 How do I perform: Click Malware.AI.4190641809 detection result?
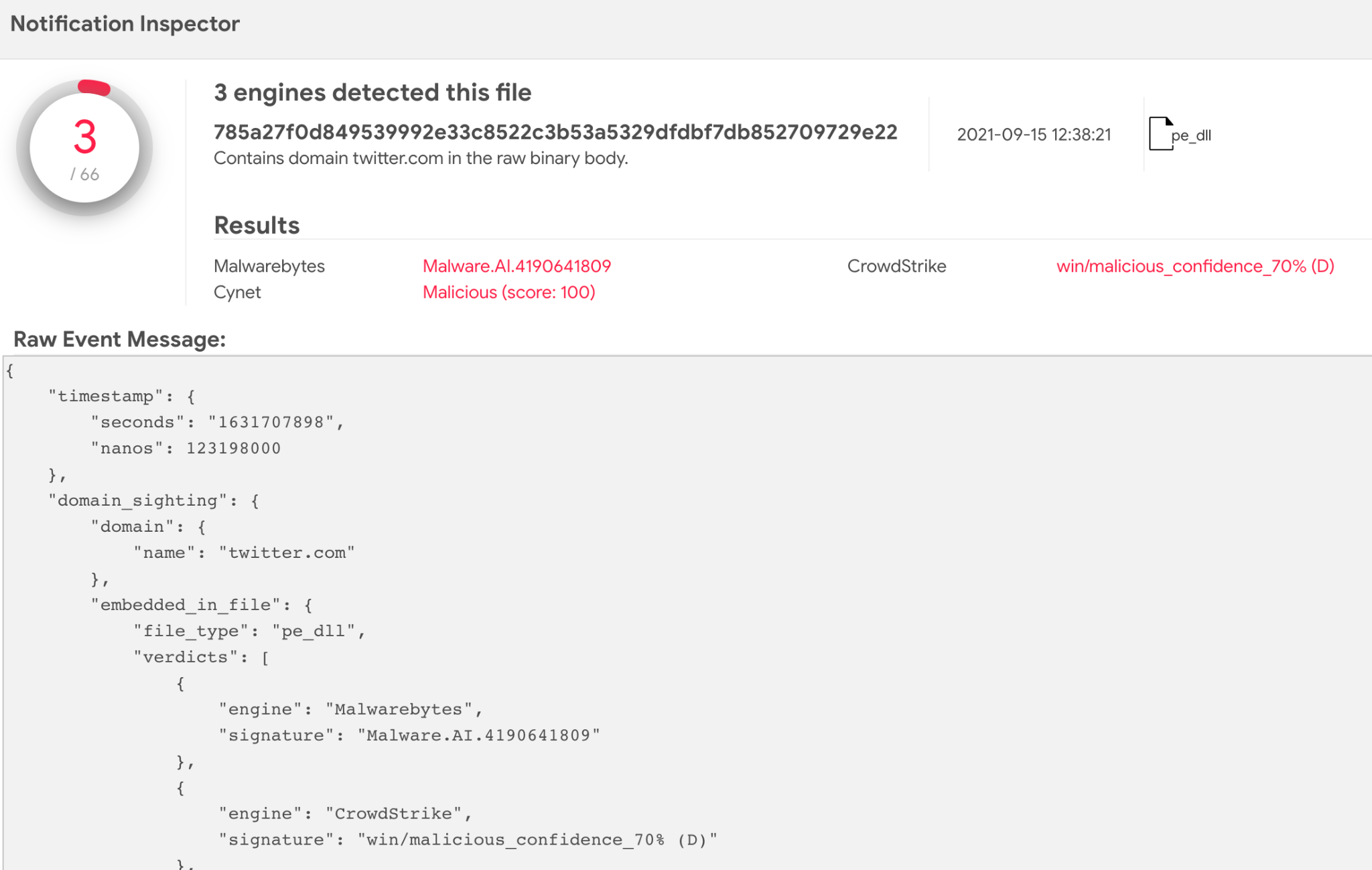pyautogui.click(x=517, y=266)
